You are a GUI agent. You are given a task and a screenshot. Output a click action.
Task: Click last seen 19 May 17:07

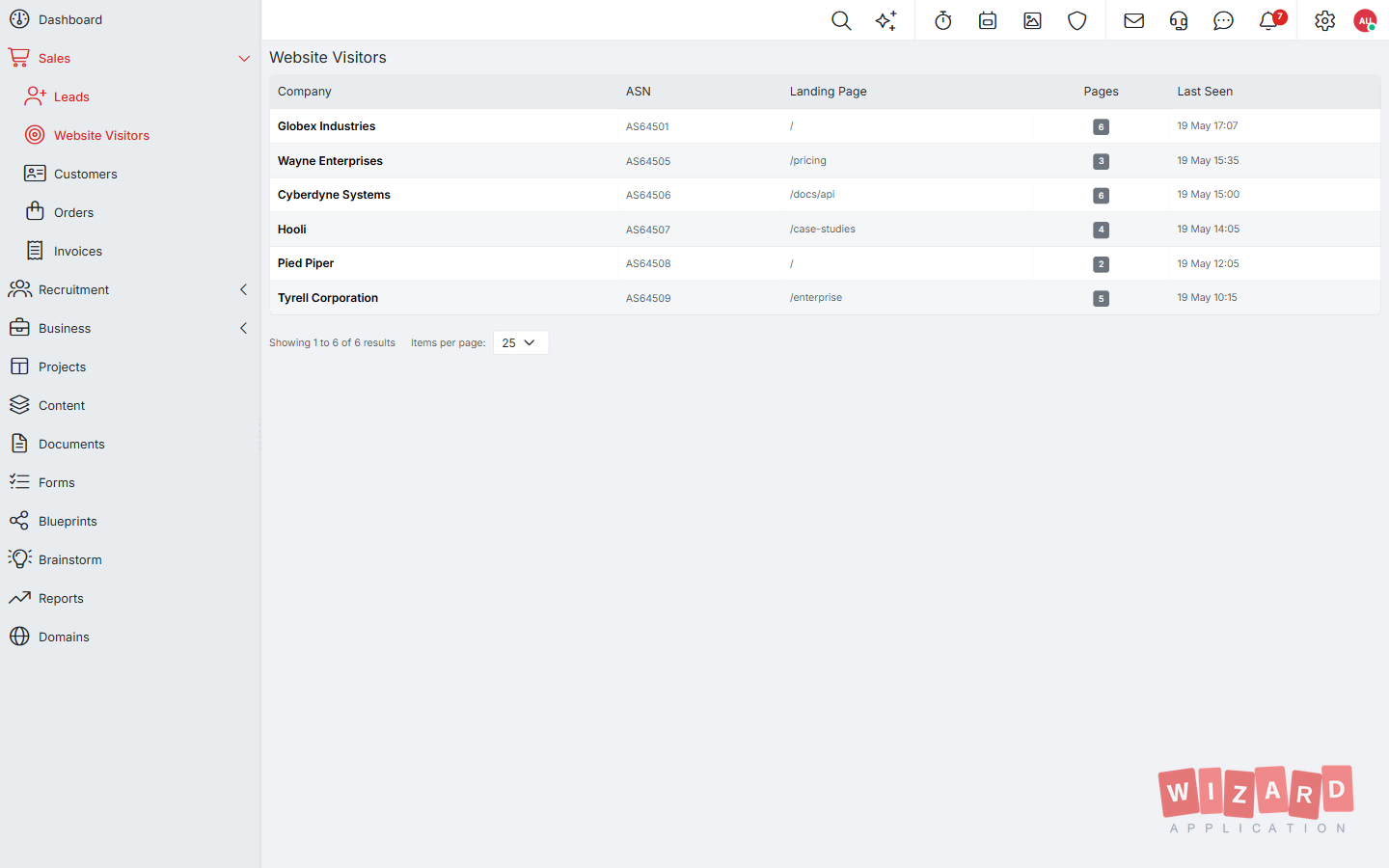point(1208,126)
